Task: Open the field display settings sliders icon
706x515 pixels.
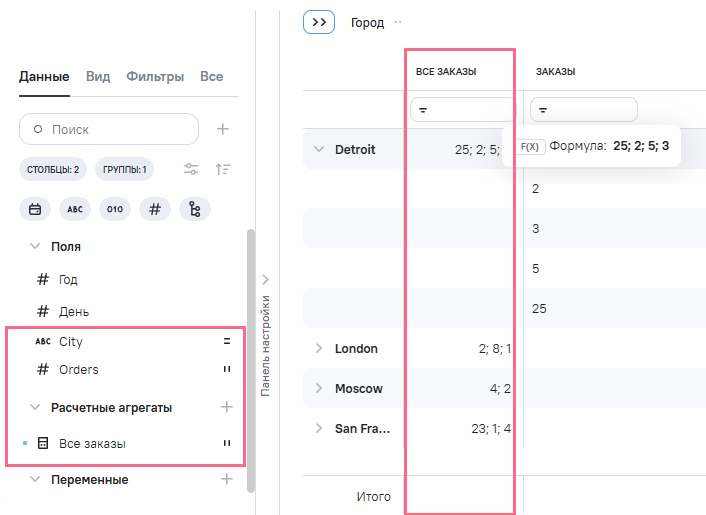Action: tap(191, 169)
